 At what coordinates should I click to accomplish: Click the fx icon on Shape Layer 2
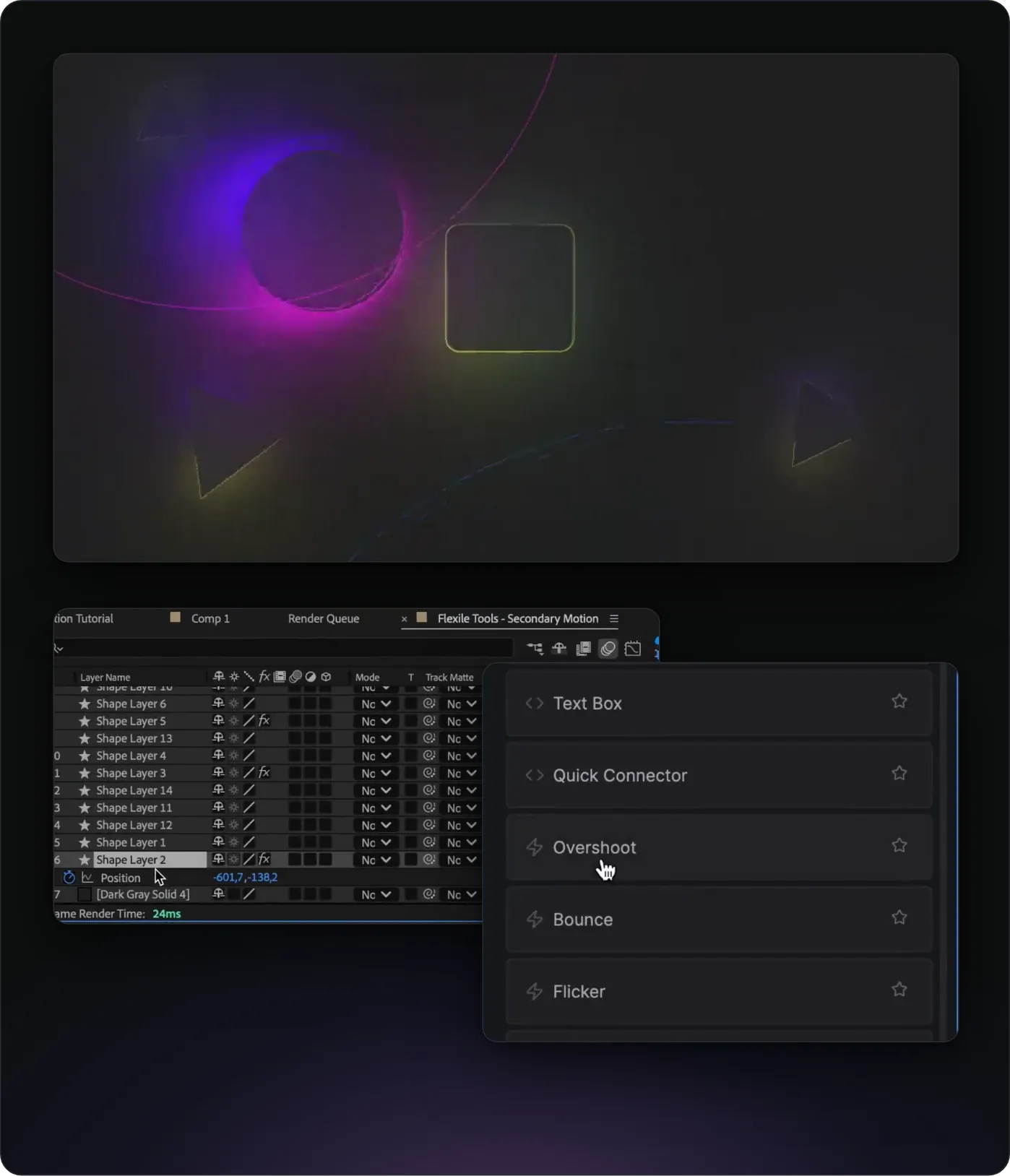pos(264,860)
